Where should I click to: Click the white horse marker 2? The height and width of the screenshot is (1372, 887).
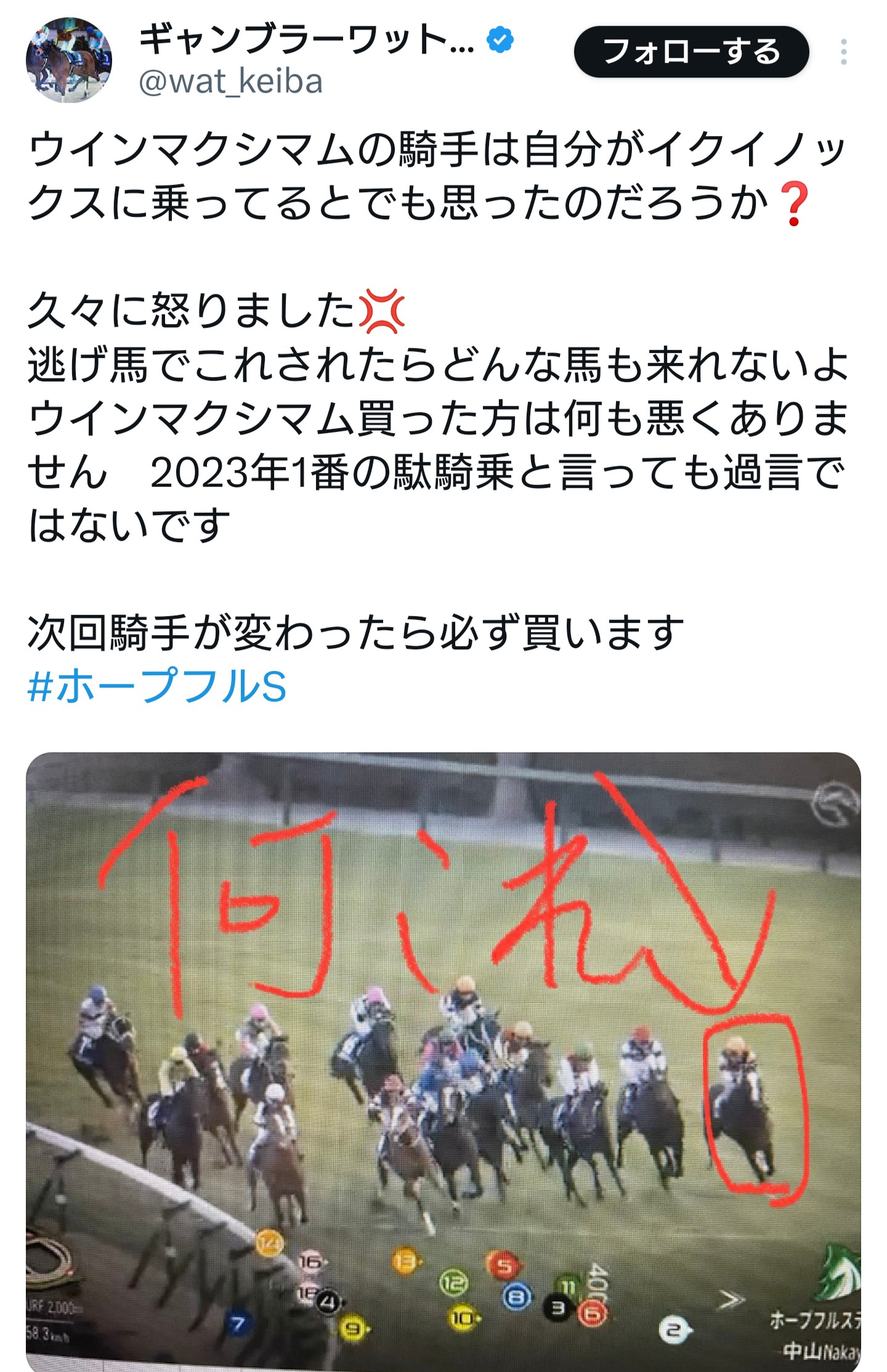tap(674, 1330)
